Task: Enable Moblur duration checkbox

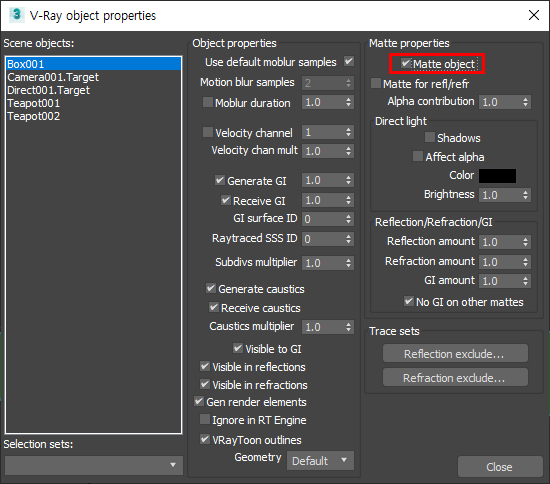Action: (x=208, y=102)
